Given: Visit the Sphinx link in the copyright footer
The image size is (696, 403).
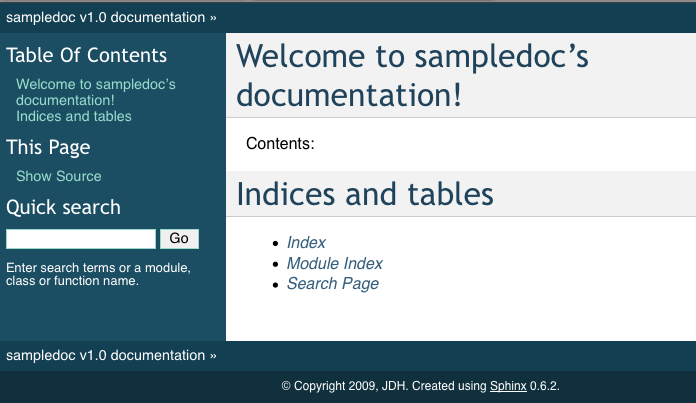Looking at the screenshot, I should click(507, 386).
